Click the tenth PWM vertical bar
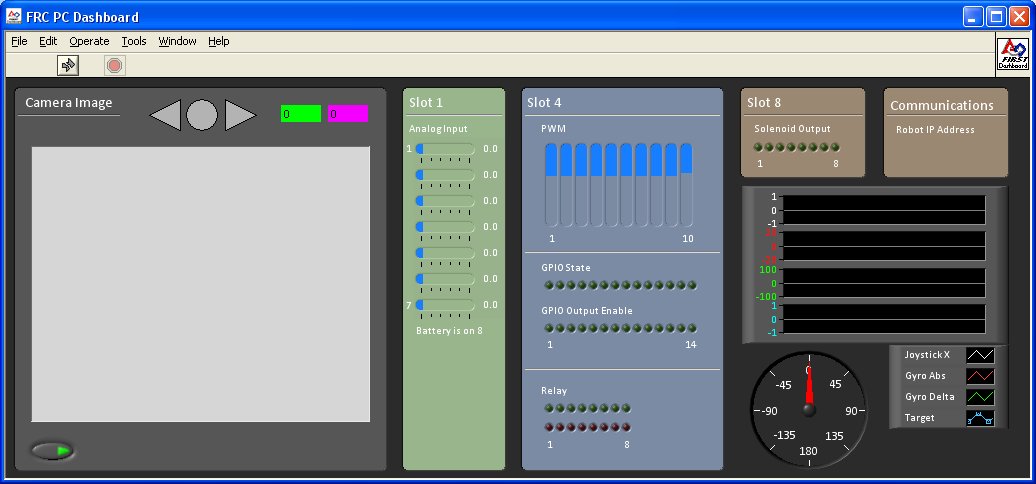Image resolution: width=1036 pixels, height=484 pixels. point(686,185)
